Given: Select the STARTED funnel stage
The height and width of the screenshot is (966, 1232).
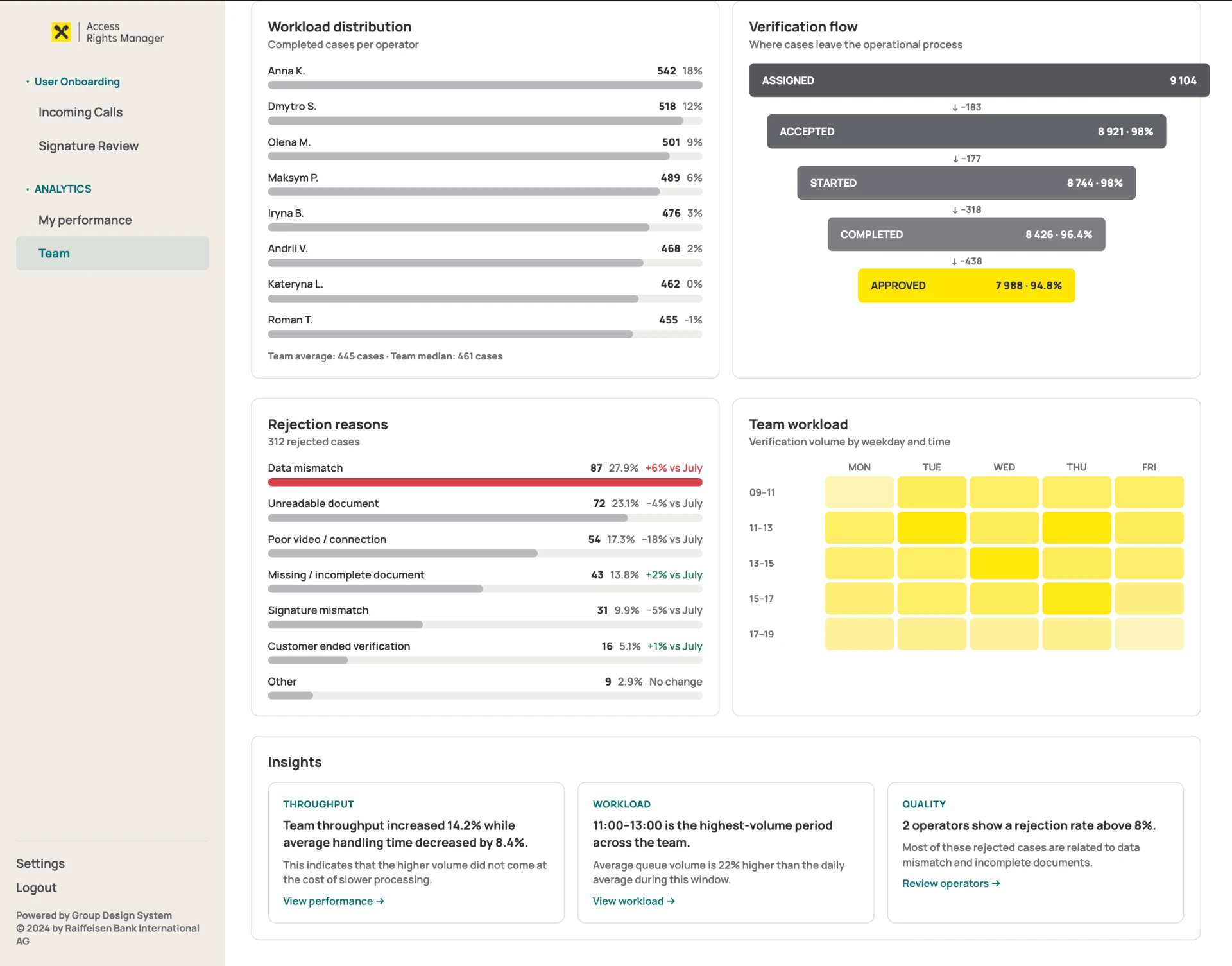Looking at the screenshot, I should point(966,183).
